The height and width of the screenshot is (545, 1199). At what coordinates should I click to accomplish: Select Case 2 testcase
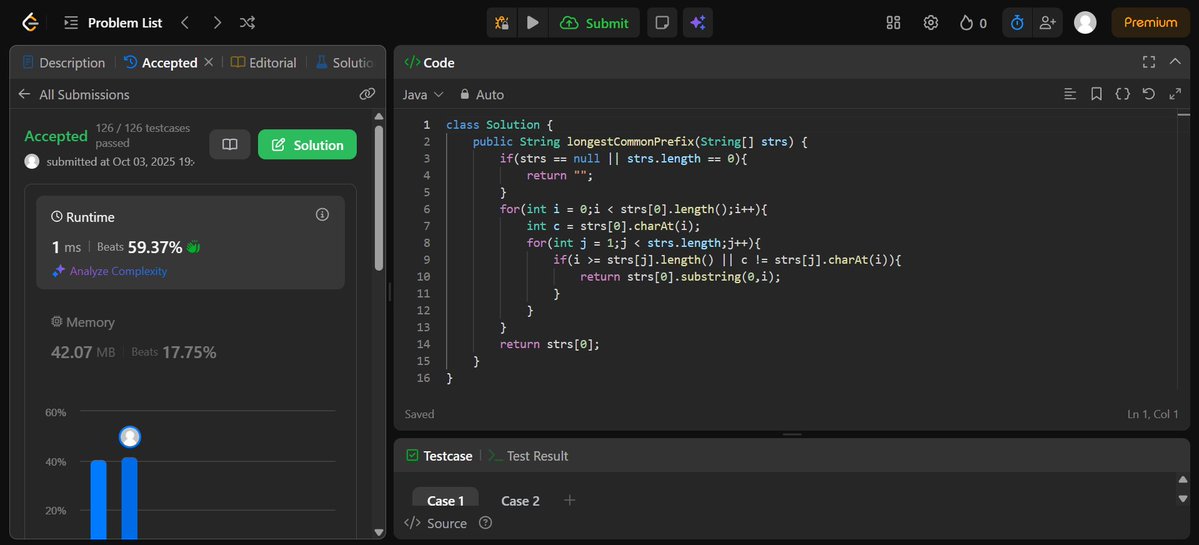pos(520,501)
